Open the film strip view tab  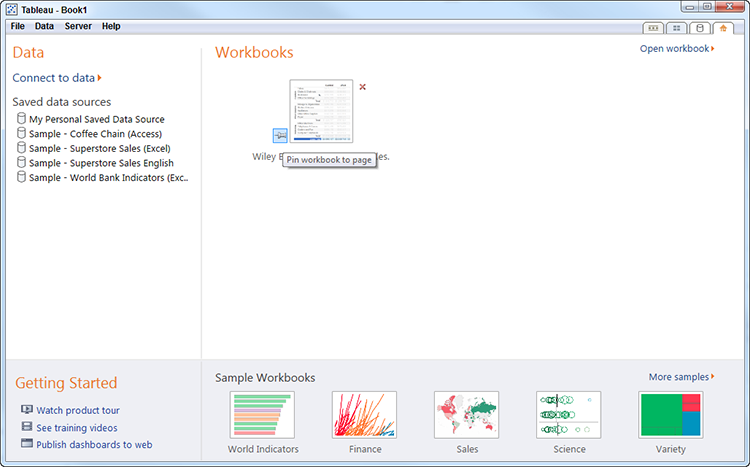coord(653,28)
